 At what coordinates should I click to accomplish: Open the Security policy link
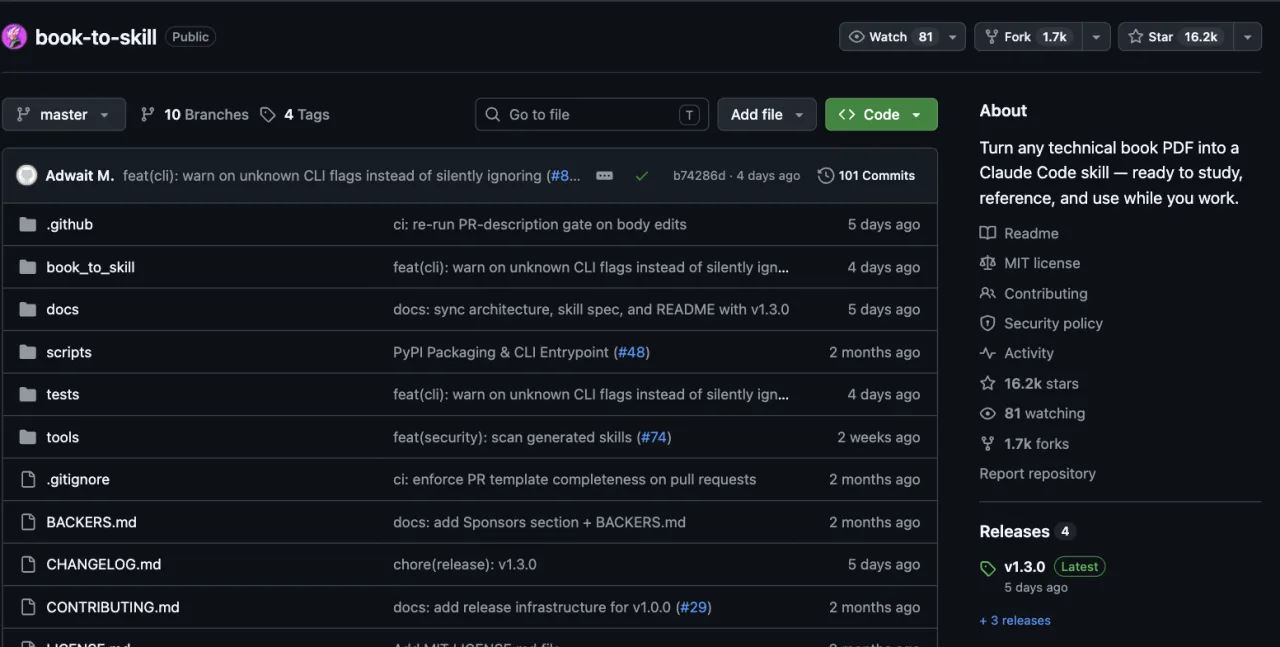tap(1053, 323)
